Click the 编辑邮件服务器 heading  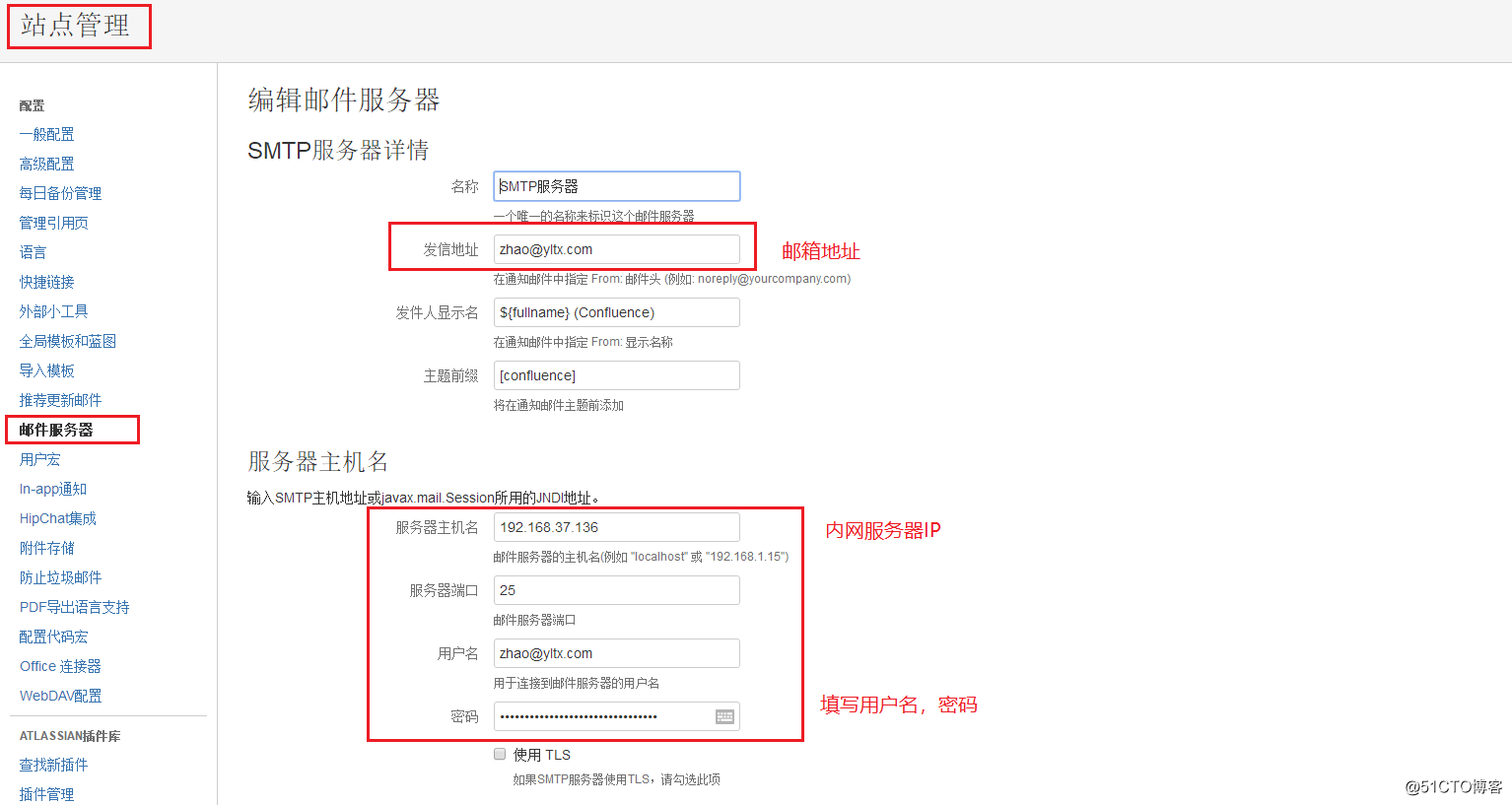click(344, 100)
